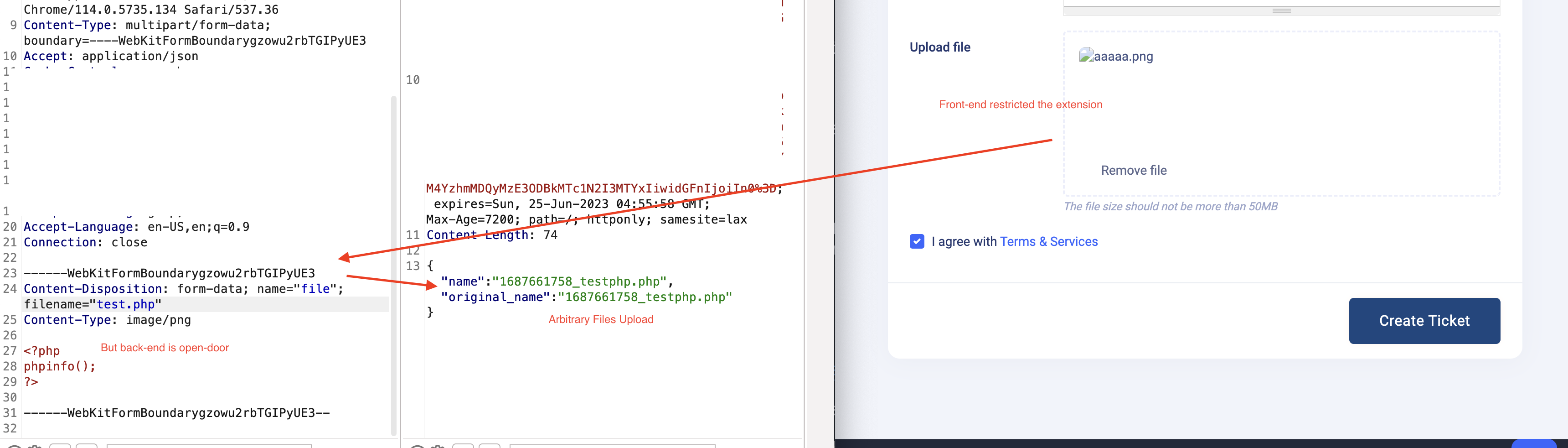The image size is (1568, 448).
Task: Click the filename="test.php" line in request
Action: (x=93, y=304)
